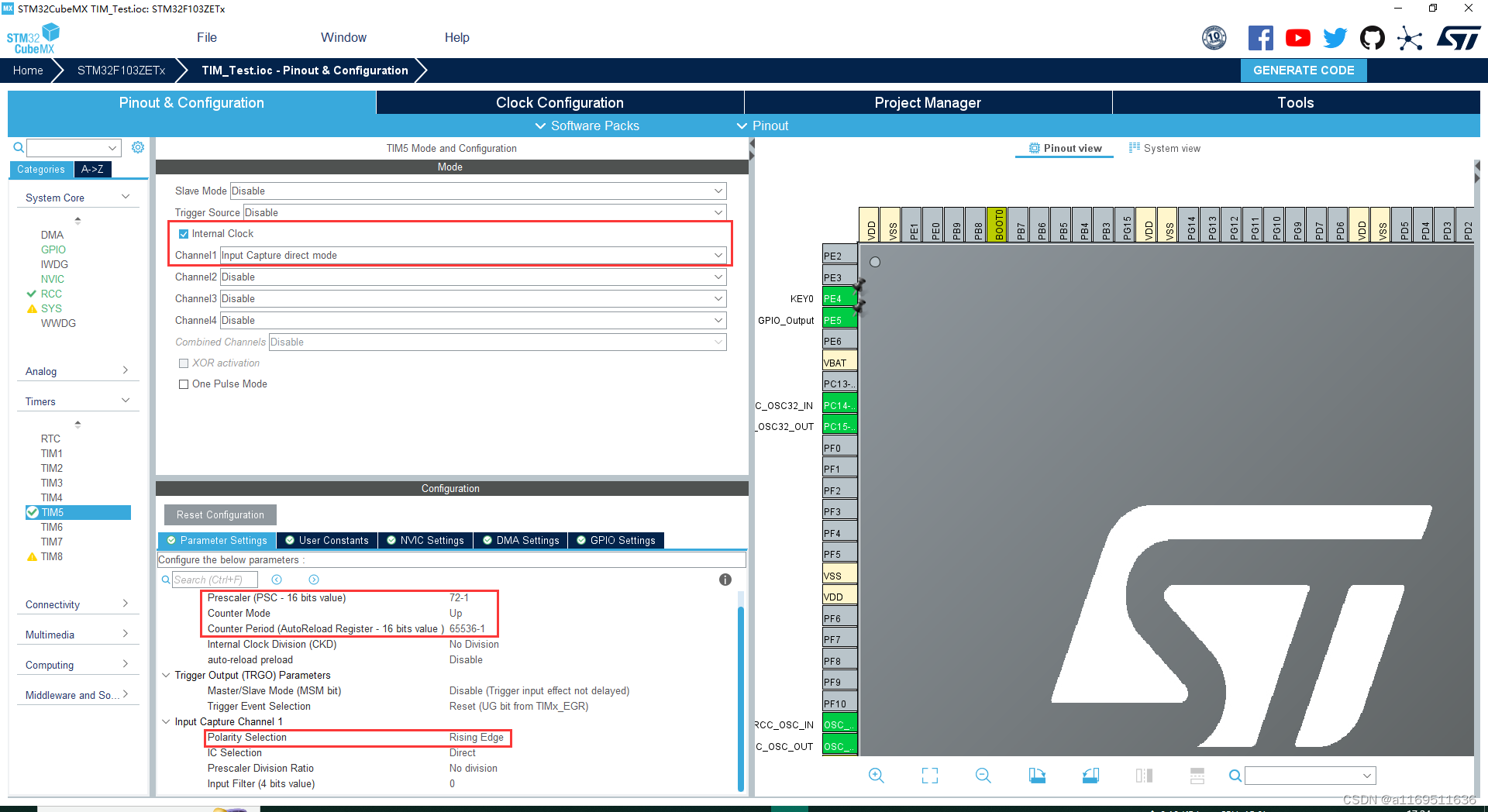Open the Help menu
This screenshot has height=812, width=1488.
click(x=457, y=37)
